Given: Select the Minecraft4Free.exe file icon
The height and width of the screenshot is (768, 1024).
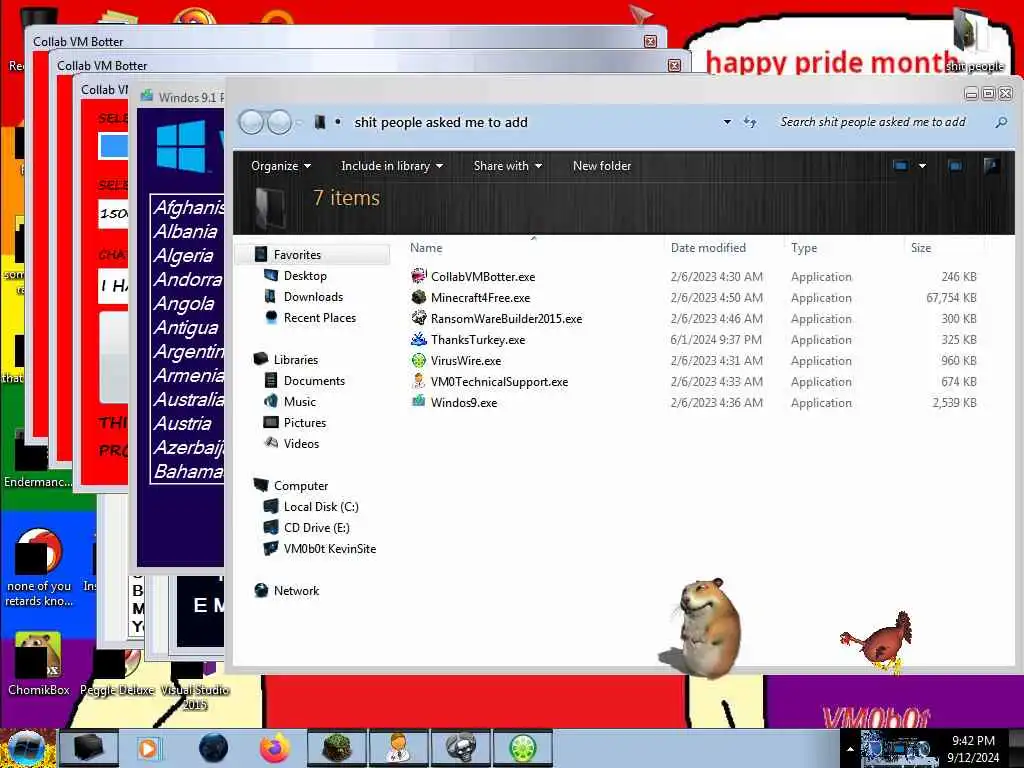Looking at the screenshot, I should [x=419, y=297].
